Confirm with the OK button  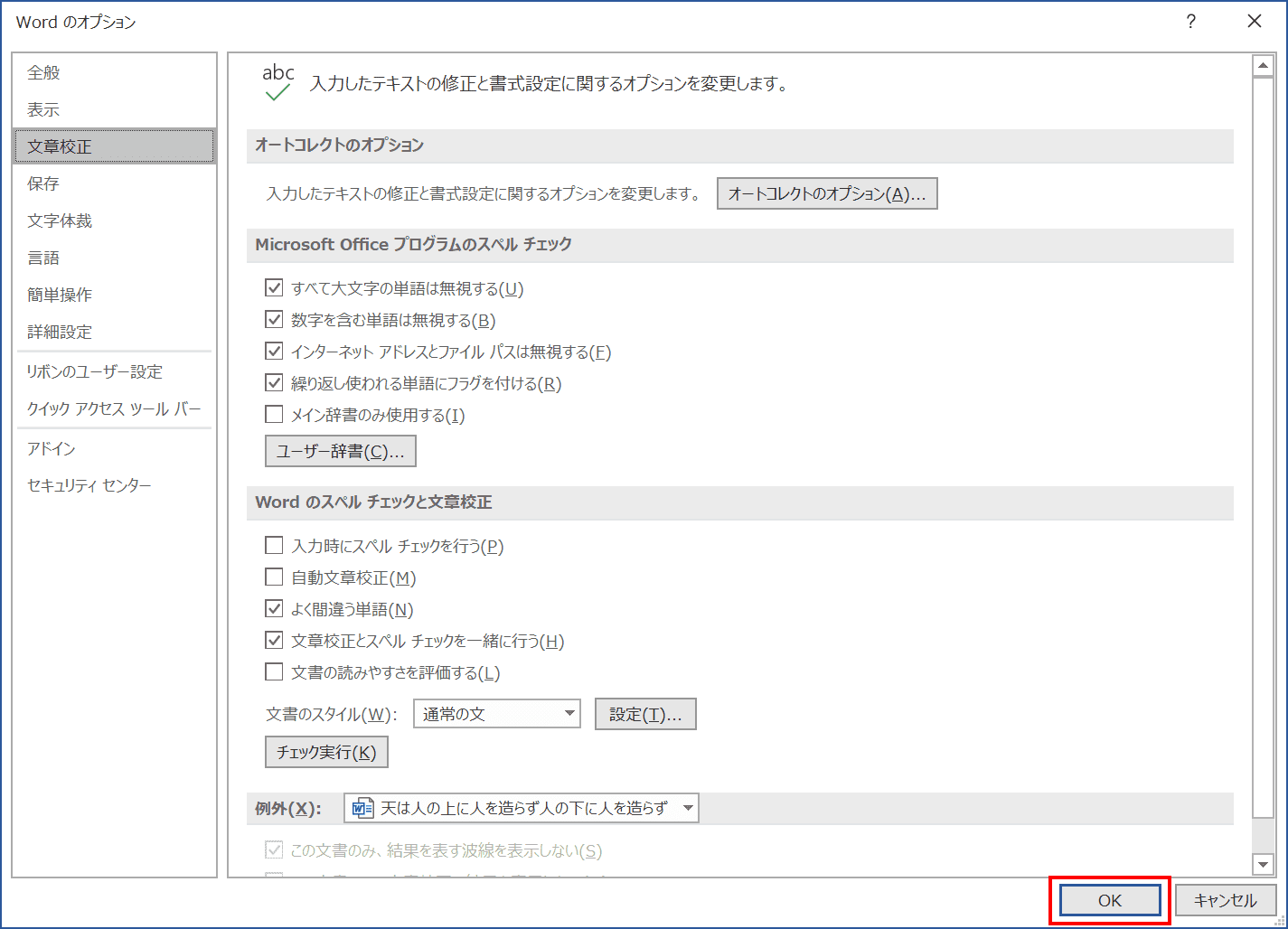pyautogui.click(x=1110, y=900)
